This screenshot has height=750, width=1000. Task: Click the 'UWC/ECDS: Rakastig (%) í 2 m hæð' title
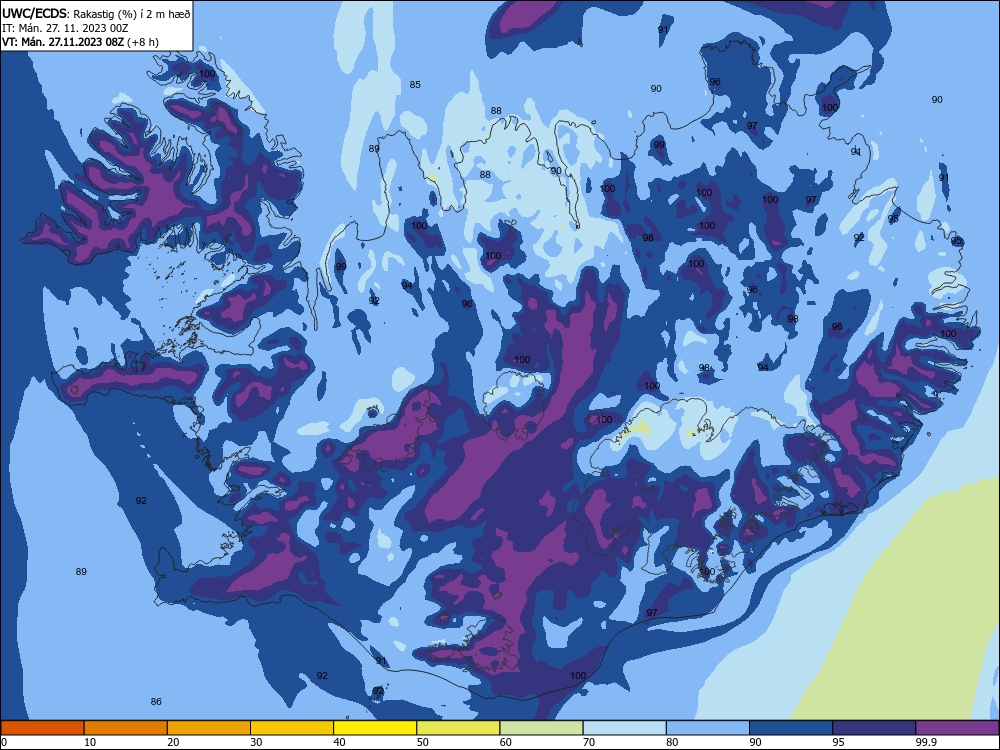tap(96, 14)
